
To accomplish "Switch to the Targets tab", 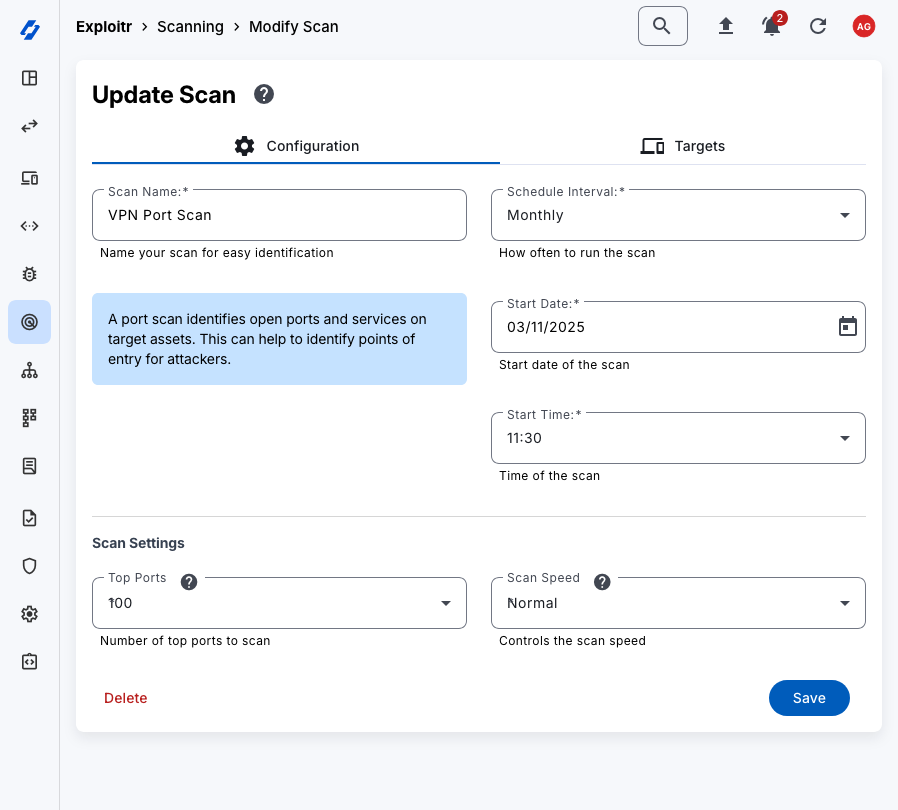I will (x=683, y=146).
